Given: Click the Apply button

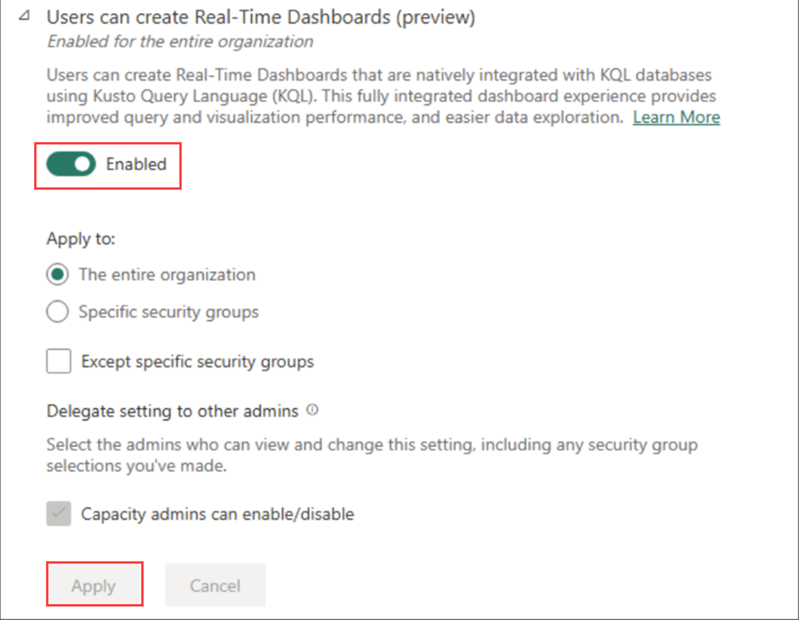Looking at the screenshot, I should pos(94,585).
